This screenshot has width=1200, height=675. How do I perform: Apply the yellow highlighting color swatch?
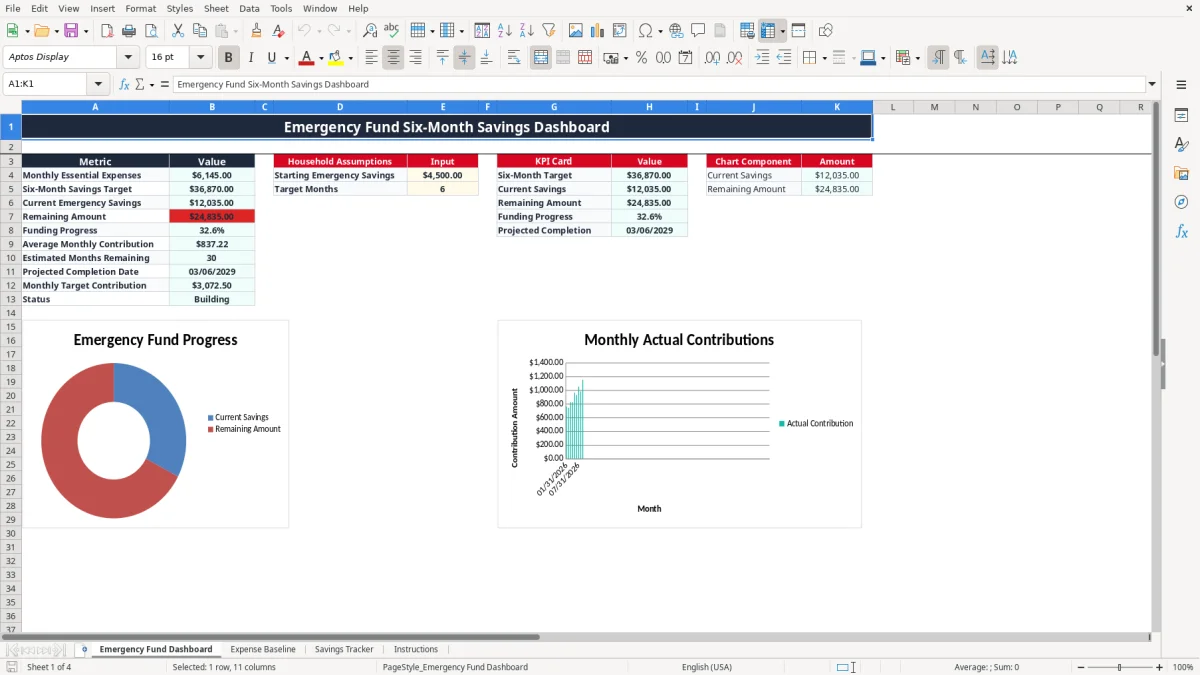tap(336, 58)
